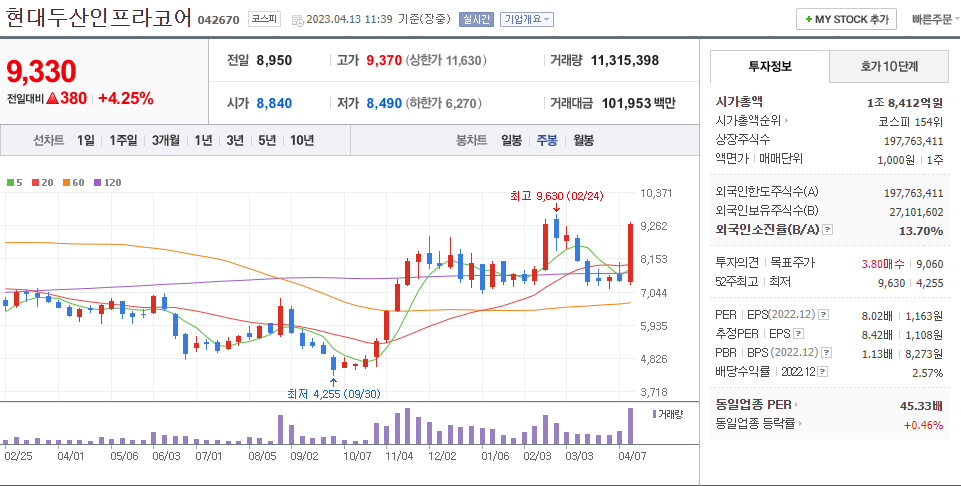Click the clock icon beside the date
The width and height of the screenshot is (961, 486).
coord(297,20)
